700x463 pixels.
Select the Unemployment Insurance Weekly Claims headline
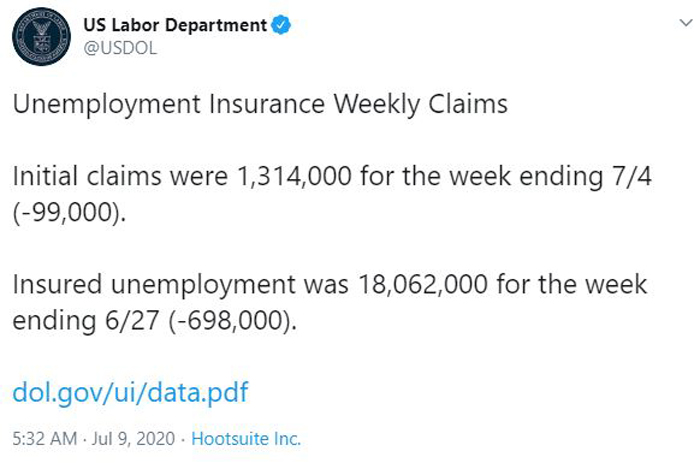coord(260,104)
